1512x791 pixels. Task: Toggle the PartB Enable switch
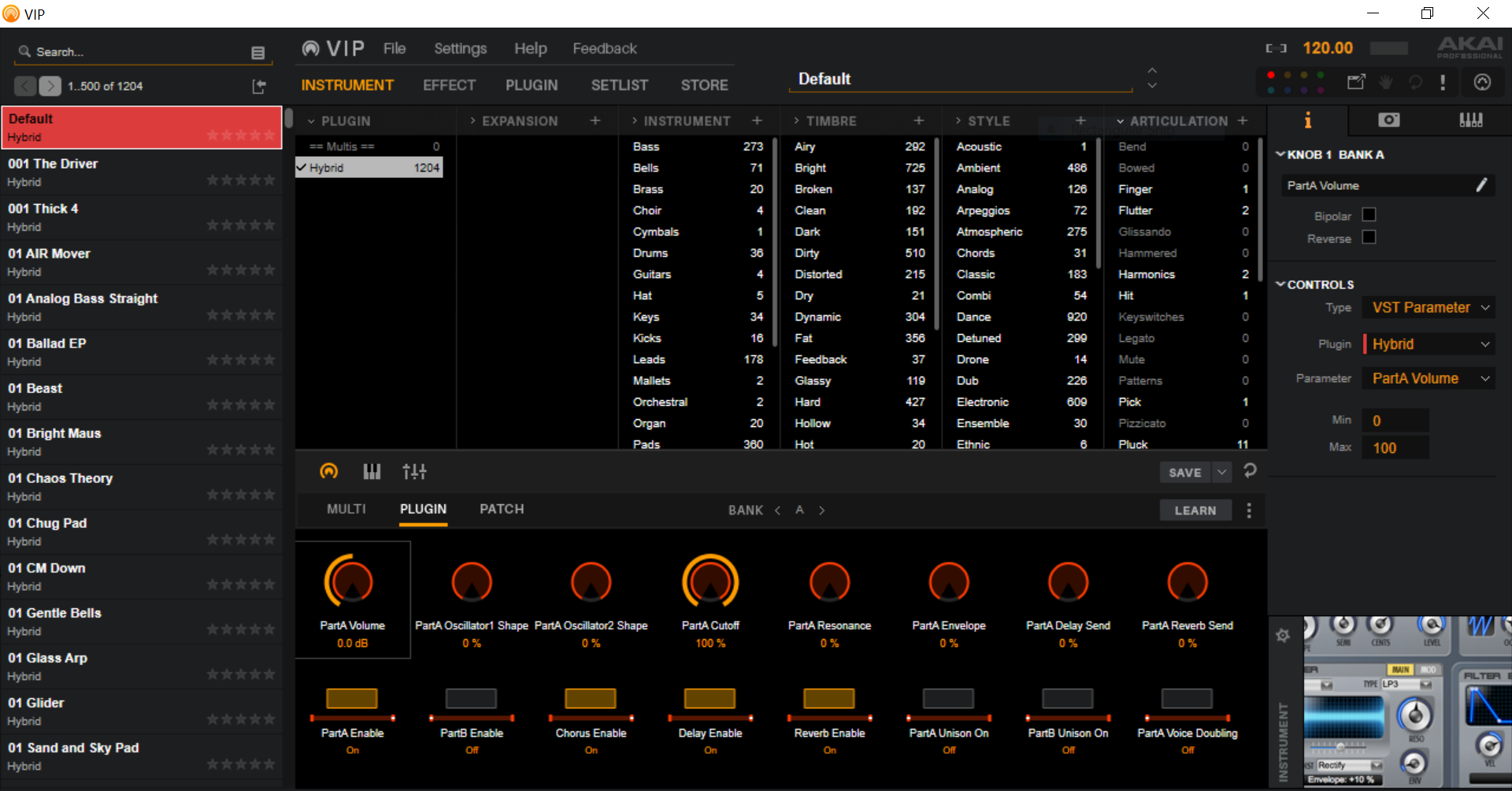point(471,699)
